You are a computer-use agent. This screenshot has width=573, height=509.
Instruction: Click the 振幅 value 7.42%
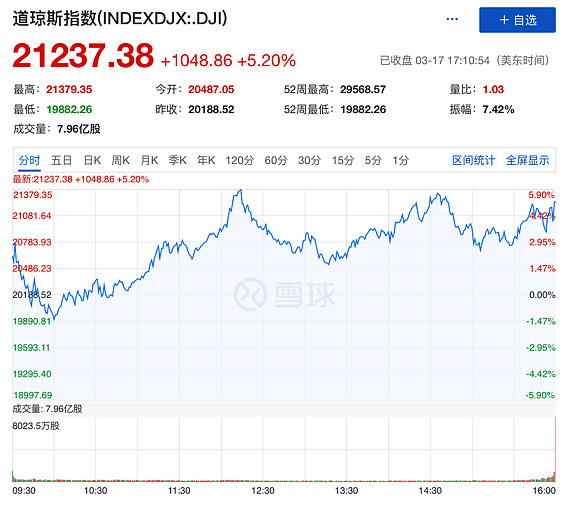click(498, 109)
